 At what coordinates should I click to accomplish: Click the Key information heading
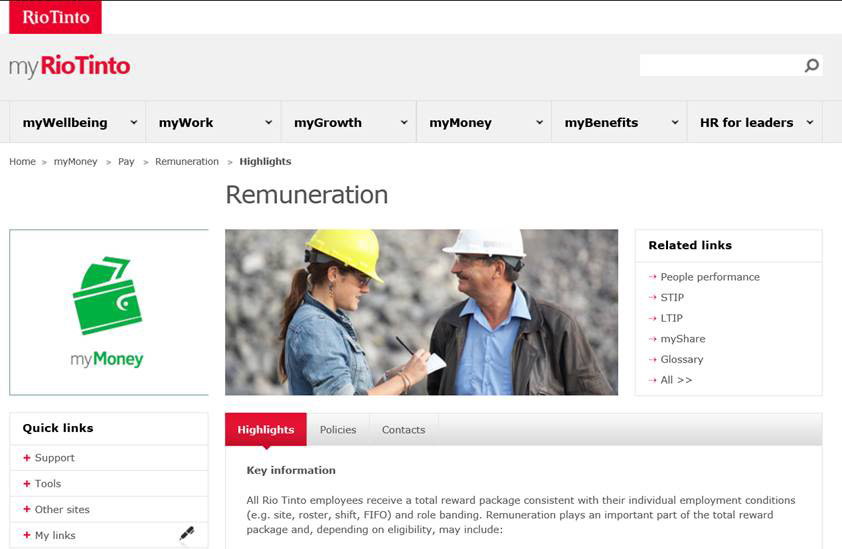(x=291, y=470)
